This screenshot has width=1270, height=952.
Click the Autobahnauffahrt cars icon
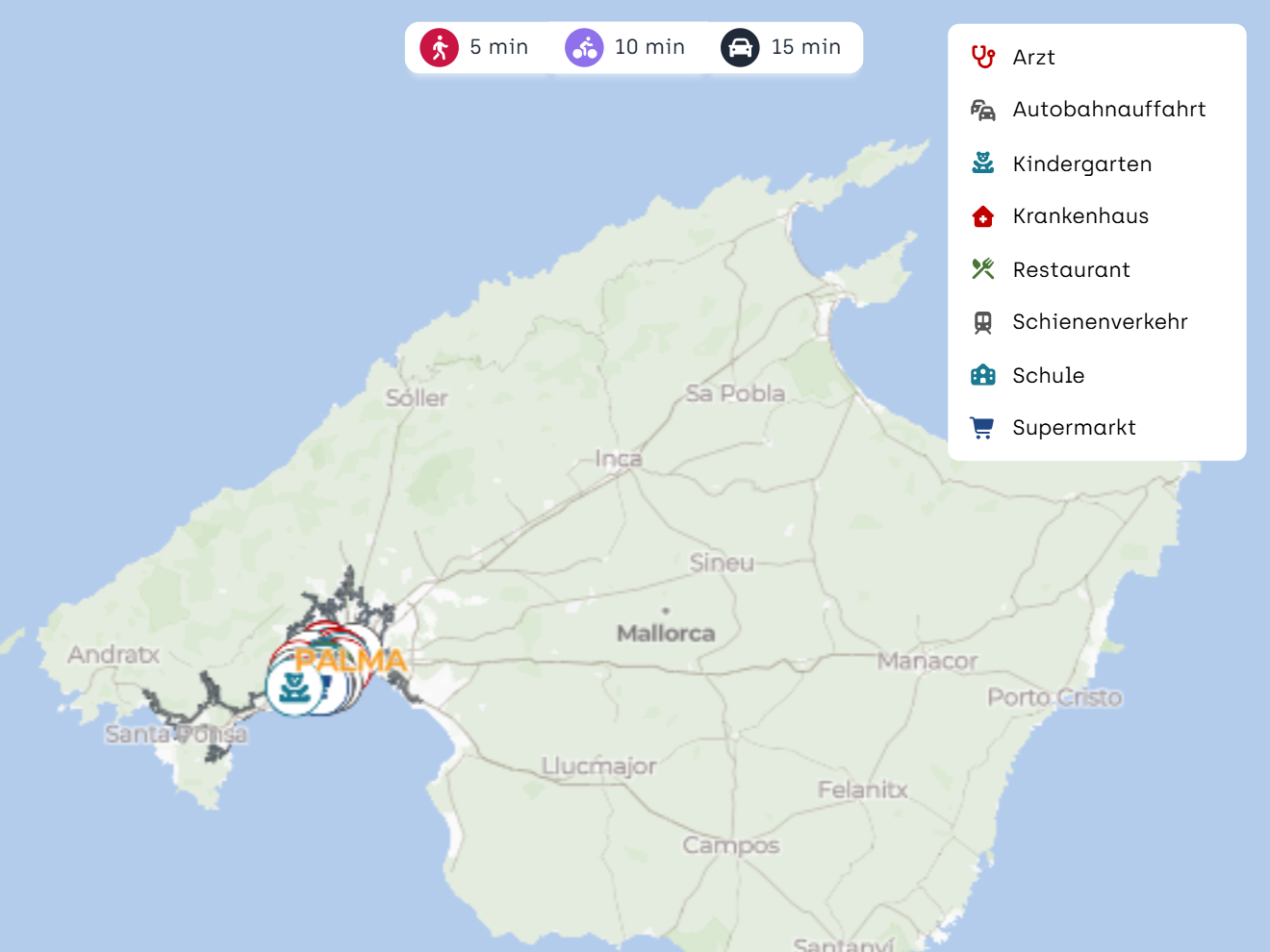[x=982, y=110]
